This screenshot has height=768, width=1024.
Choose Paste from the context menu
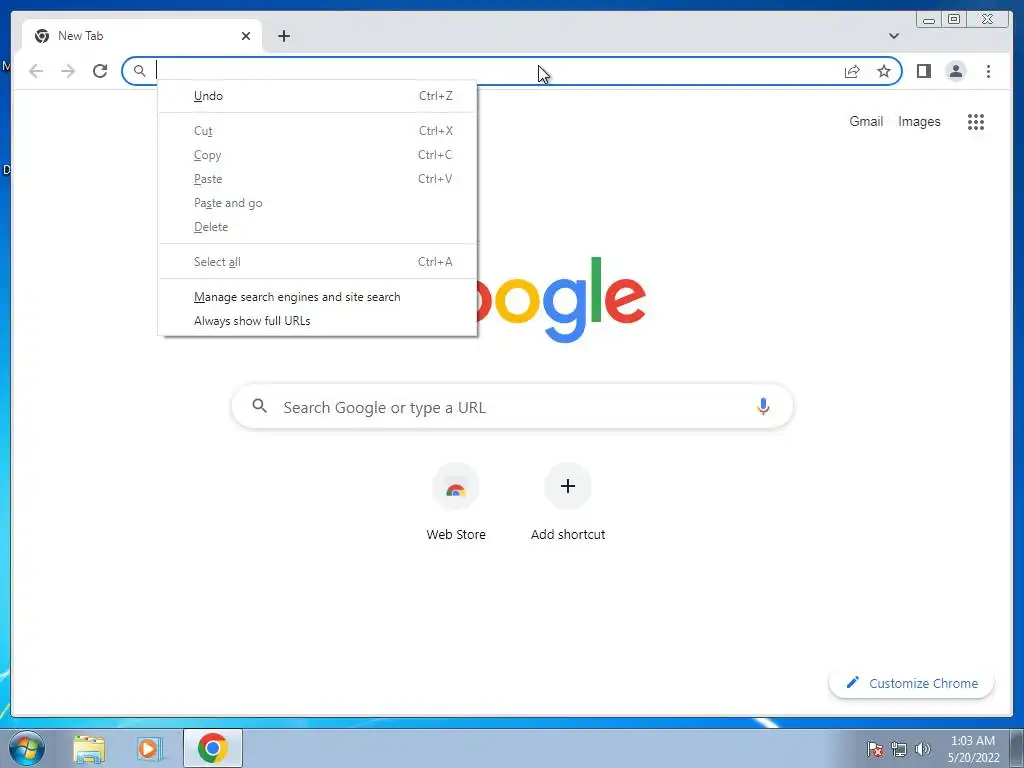pos(317,179)
